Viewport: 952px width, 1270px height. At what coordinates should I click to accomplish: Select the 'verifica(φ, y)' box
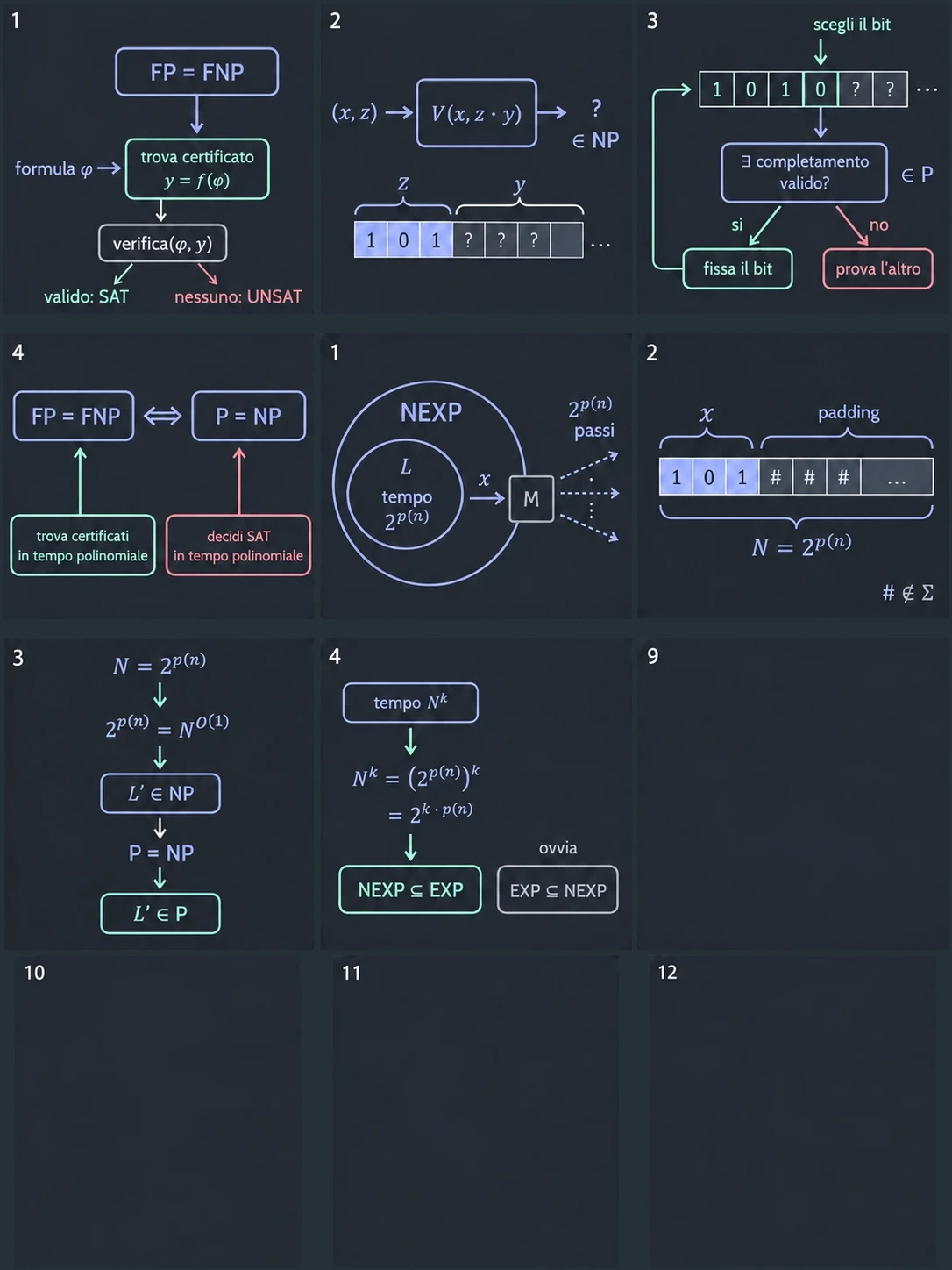coord(162,244)
